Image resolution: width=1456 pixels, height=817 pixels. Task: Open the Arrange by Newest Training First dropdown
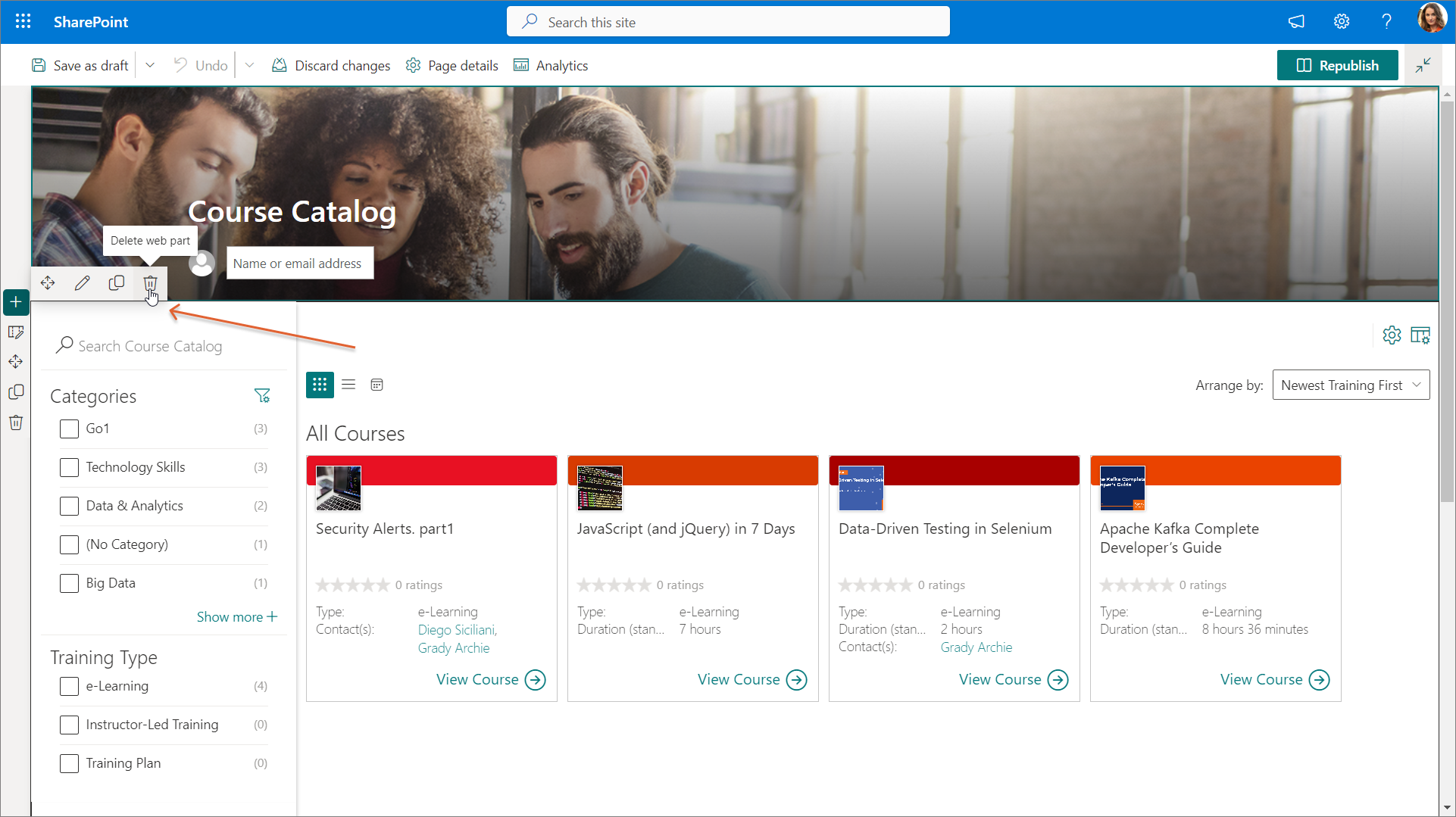point(1351,385)
